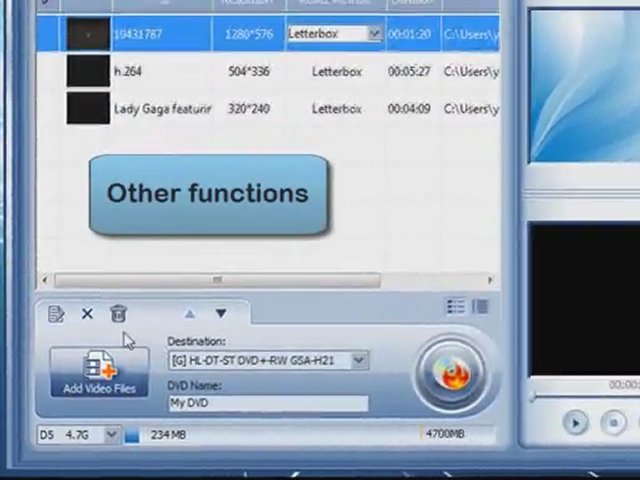640x480 pixels.
Task: Open the D5 4.7G disc size dropdown
Action: pos(111,435)
